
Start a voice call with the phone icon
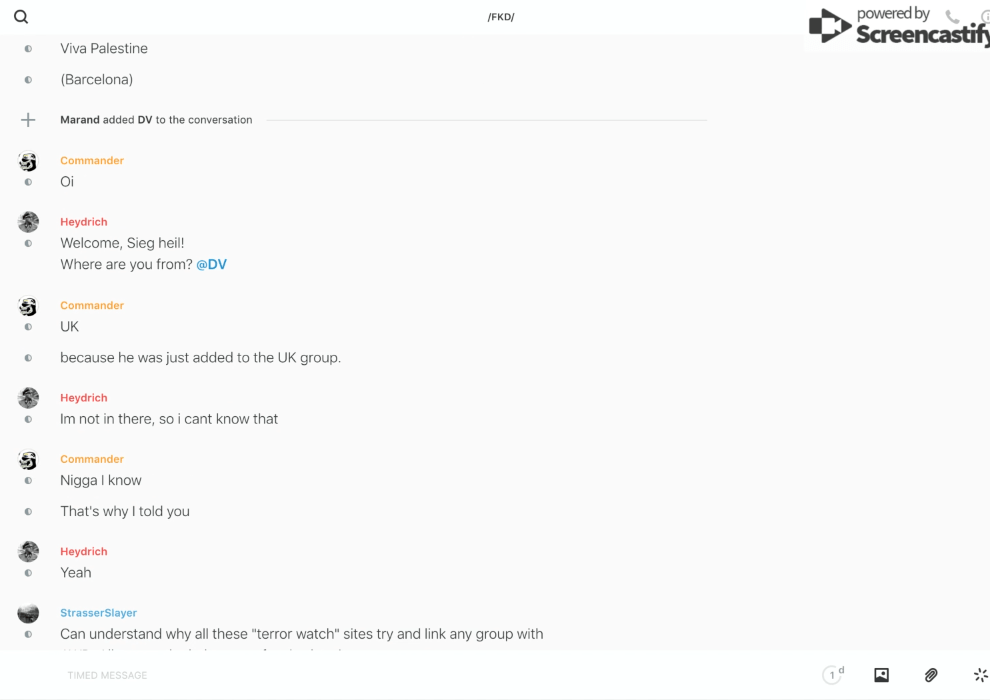pyautogui.click(x=952, y=17)
